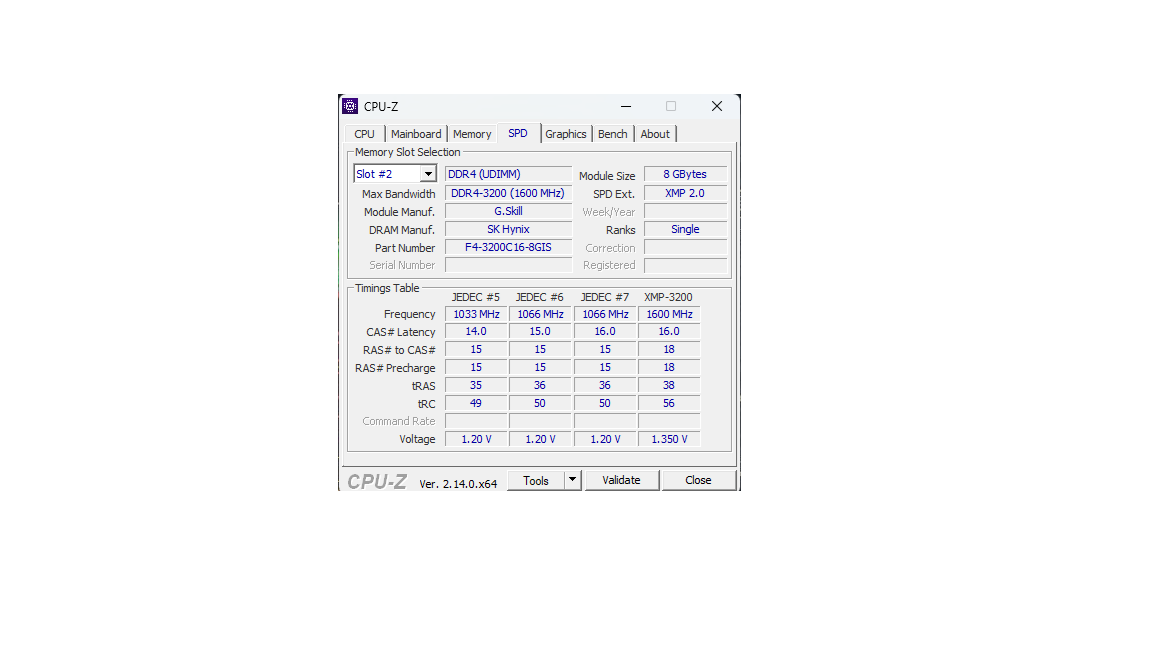This screenshot has width=1152, height=648.
Task: Click the empty JEDEC #5 Command Rate field
Action: click(x=476, y=421)
